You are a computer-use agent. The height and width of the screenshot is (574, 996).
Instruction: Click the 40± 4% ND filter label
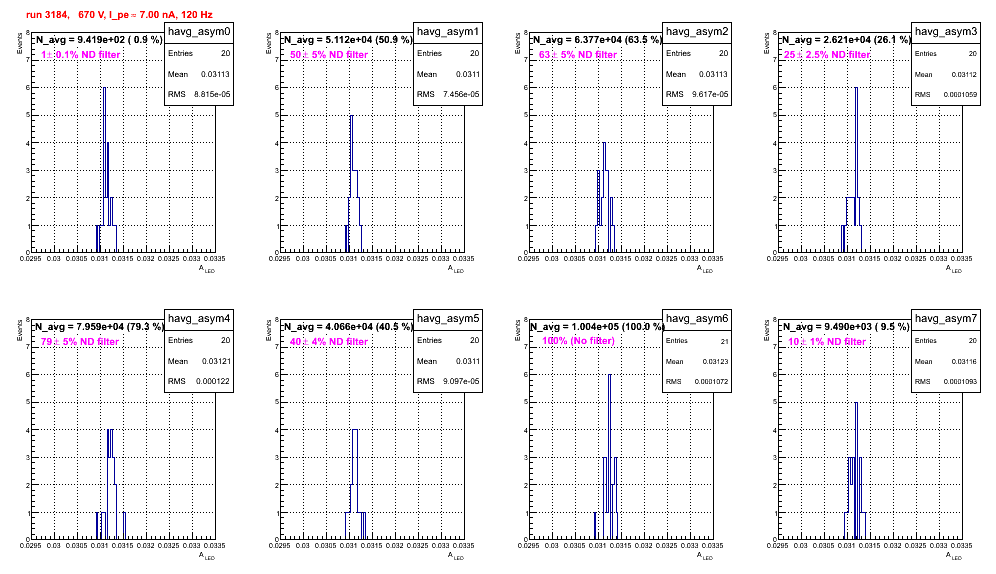pyautogui.click(x=329, y=342)
